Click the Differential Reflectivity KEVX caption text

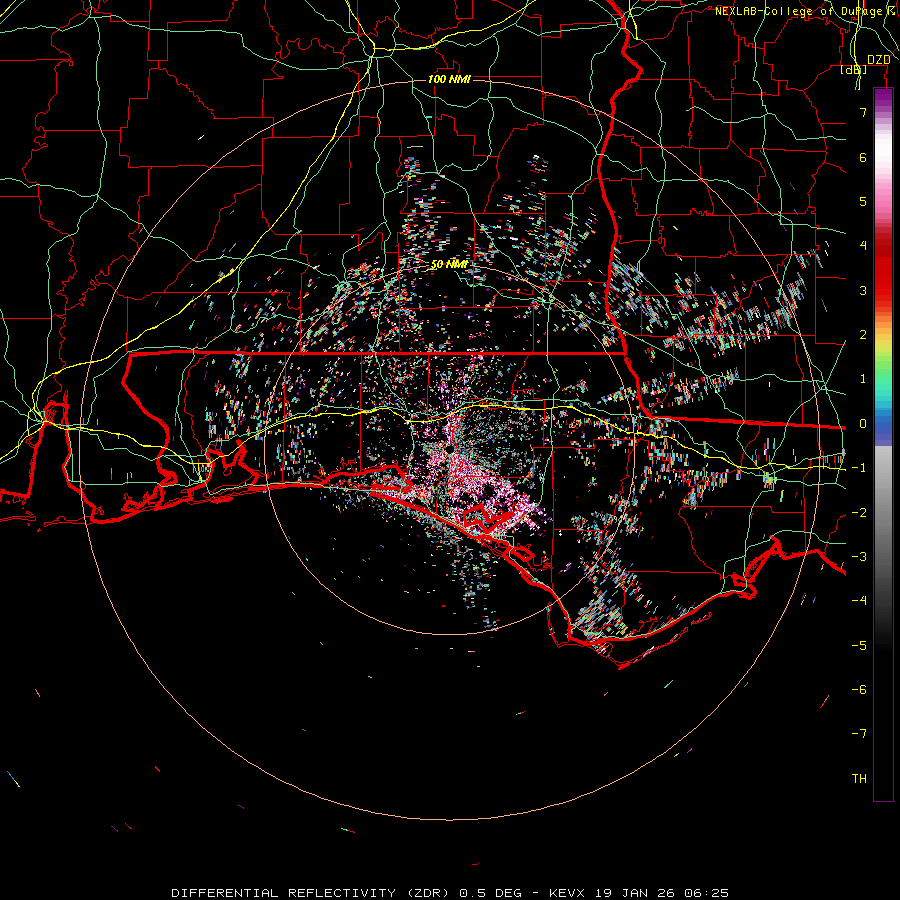(x=450, y=893)
